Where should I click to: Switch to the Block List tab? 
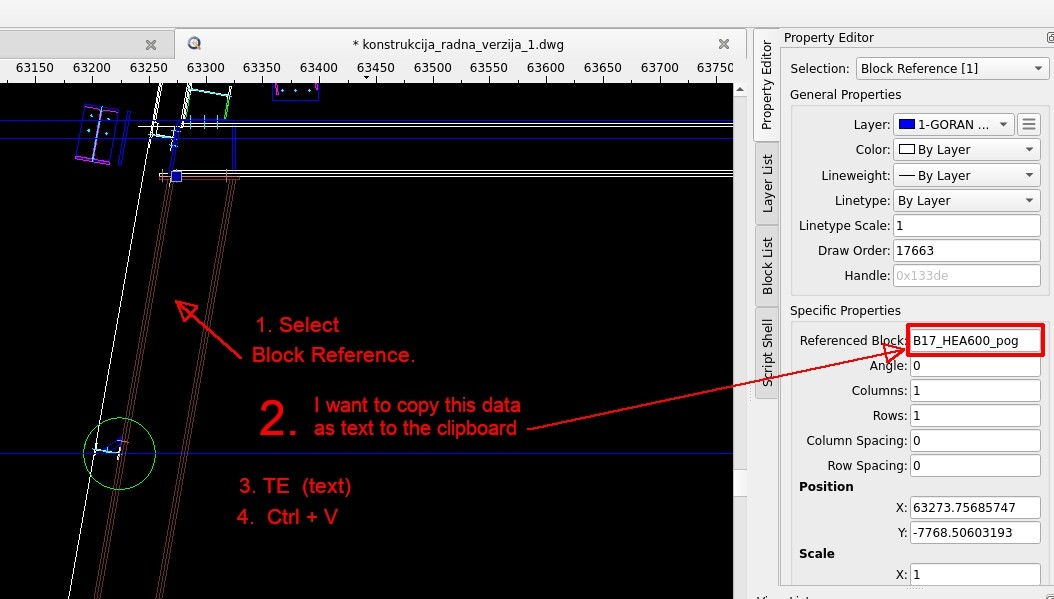[x=767, y=265]
